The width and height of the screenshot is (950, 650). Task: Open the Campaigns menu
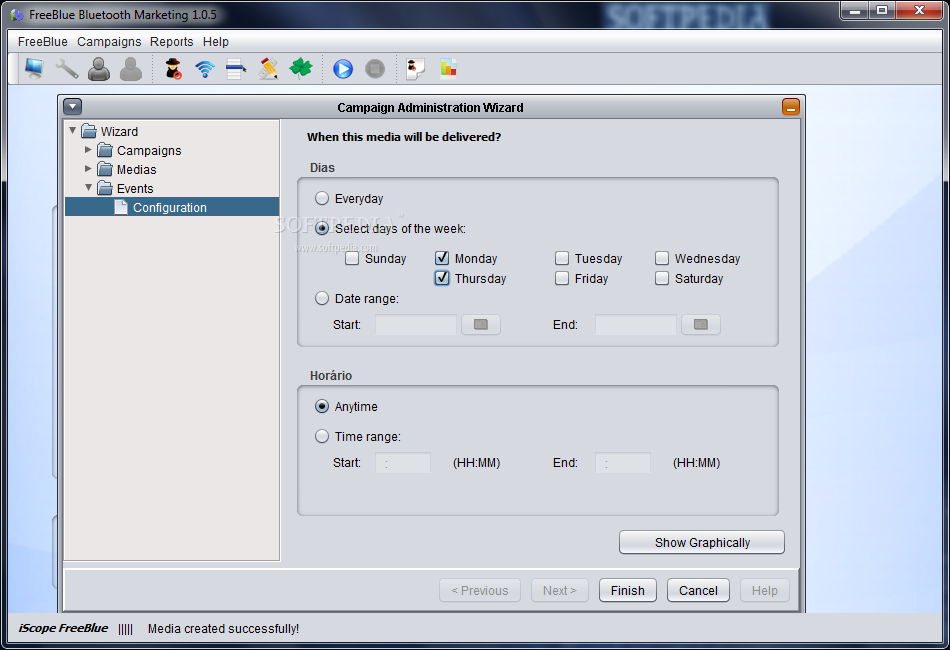[x=109, y=42]
